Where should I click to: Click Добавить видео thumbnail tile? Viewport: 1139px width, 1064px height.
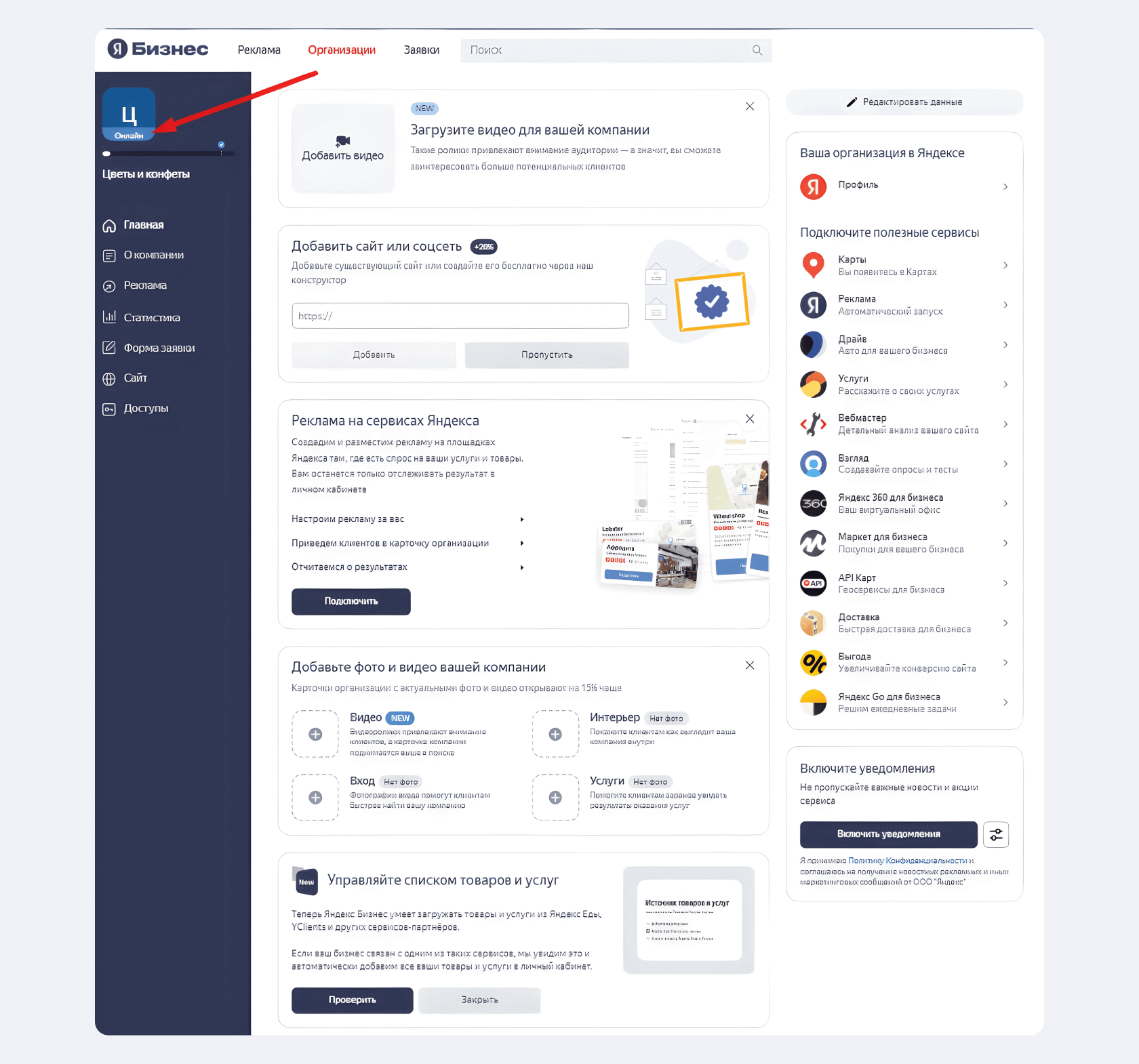343,148
